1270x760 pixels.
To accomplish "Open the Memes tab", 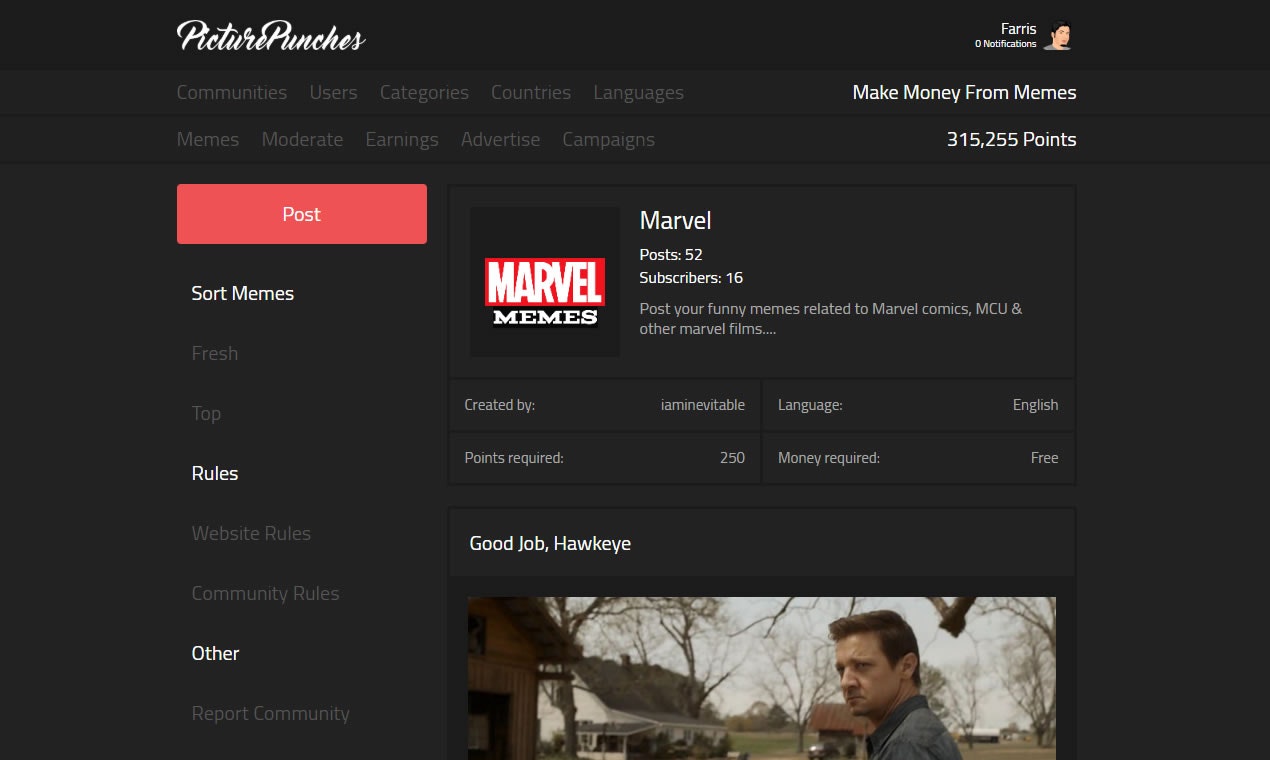I will coord(208,139).
